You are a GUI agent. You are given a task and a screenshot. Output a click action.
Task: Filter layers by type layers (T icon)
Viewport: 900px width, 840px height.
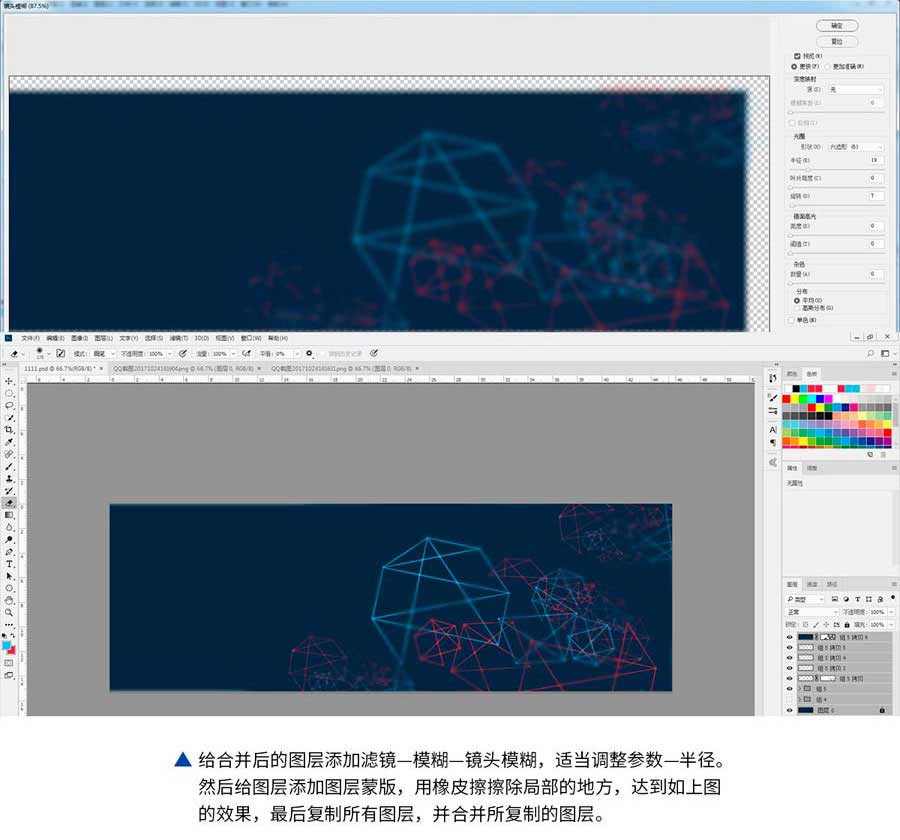point(858,599)
